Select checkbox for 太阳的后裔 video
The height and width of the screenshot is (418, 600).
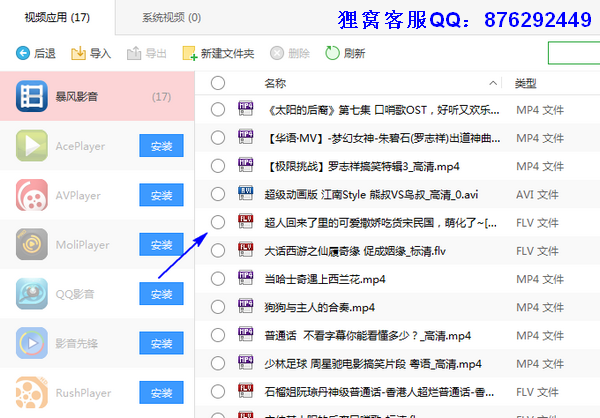coord(218,109)
